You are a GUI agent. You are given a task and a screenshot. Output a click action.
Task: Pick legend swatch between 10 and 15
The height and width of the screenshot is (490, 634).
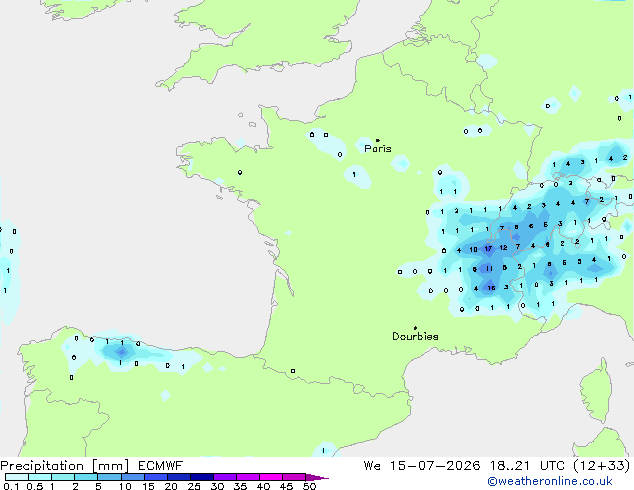[x=132, y=477]
